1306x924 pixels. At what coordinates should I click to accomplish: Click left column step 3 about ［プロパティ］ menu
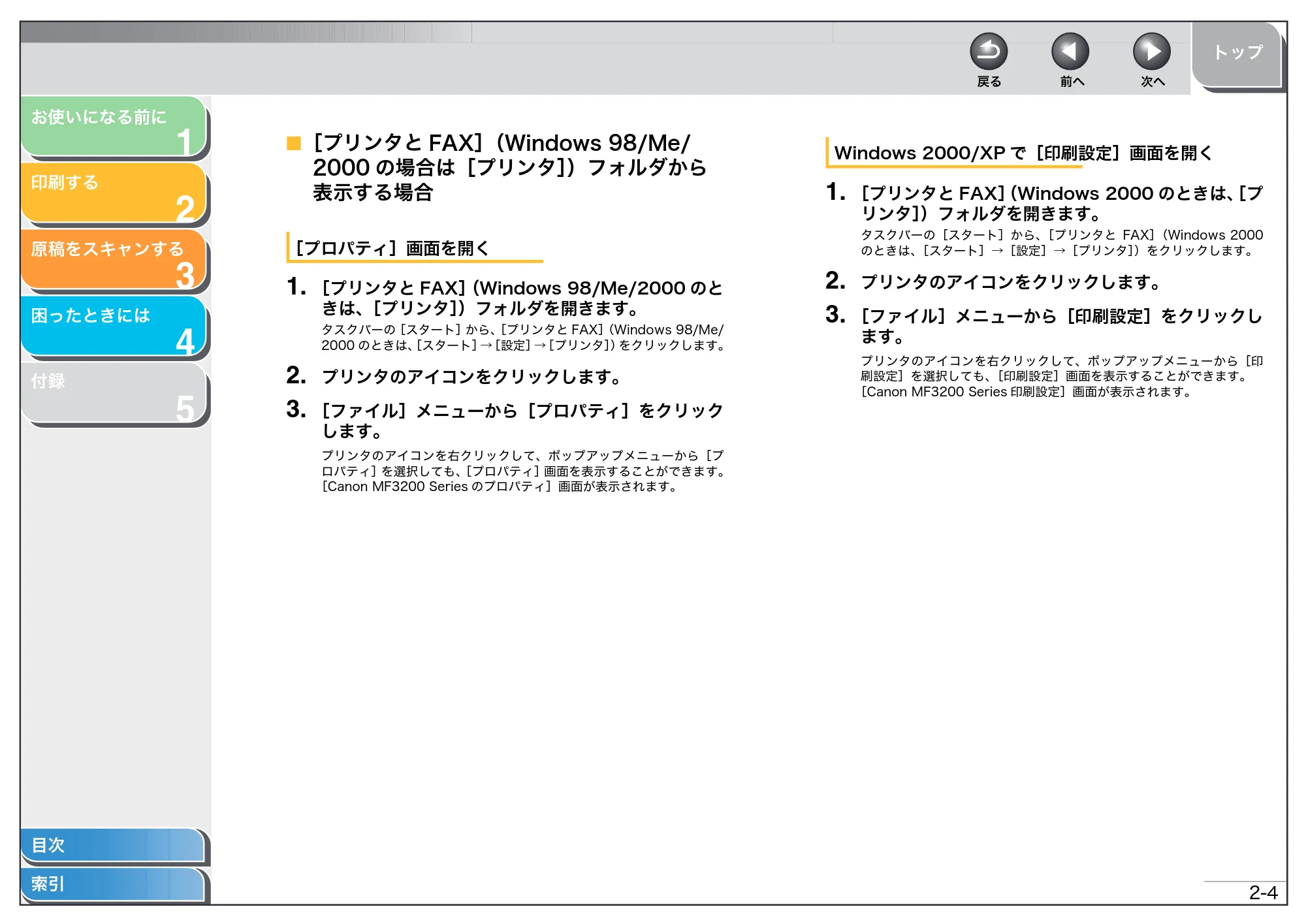pyautogui.click(x=522, y=421)
